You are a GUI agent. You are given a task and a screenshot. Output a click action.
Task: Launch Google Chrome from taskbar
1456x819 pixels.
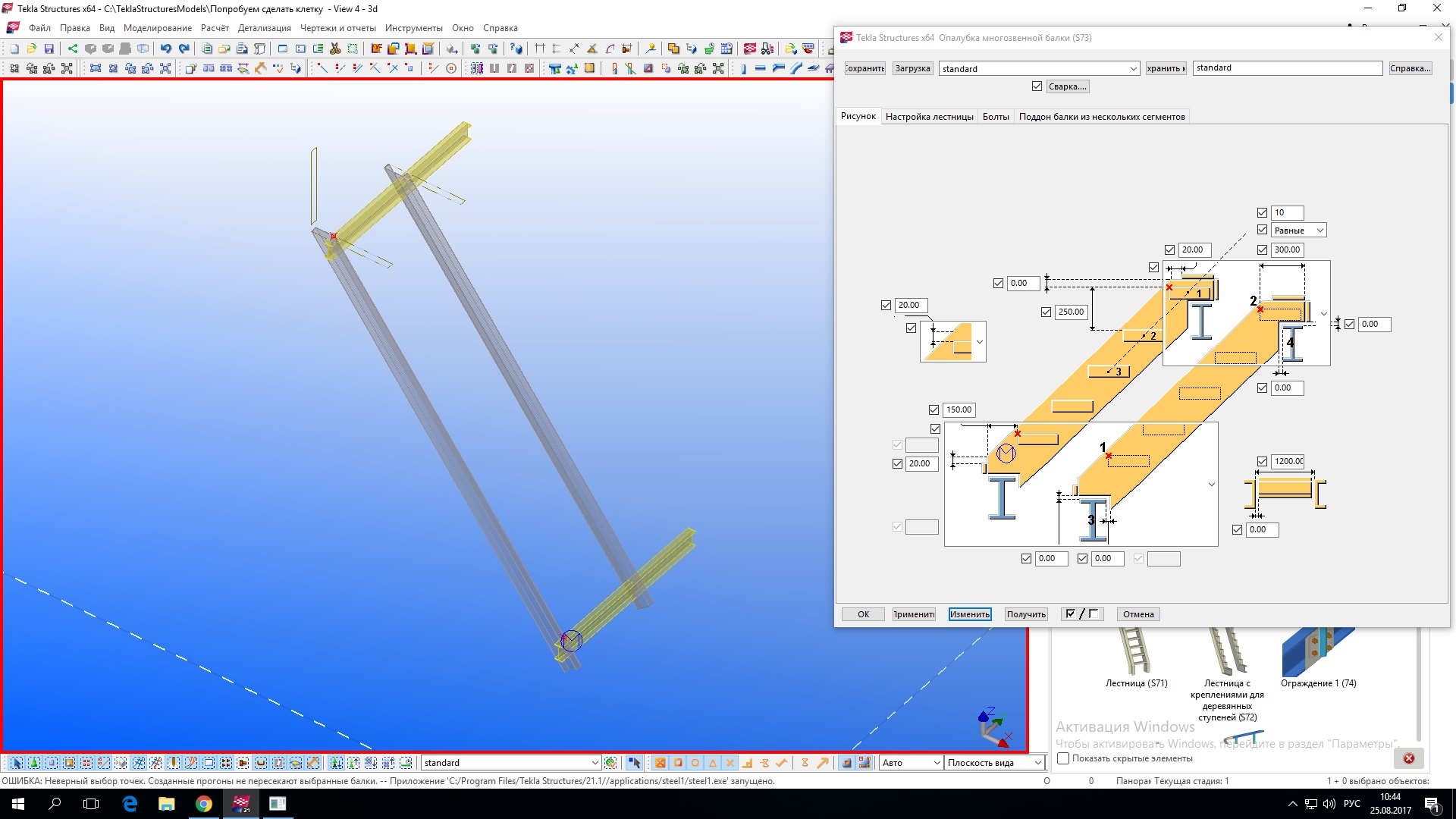[x=204, y=804]
